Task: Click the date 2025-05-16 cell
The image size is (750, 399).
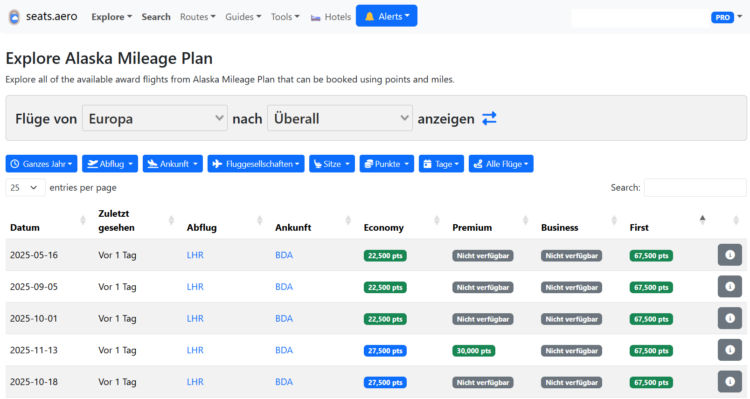Action: pyautogui.click(x=33, y=255)
